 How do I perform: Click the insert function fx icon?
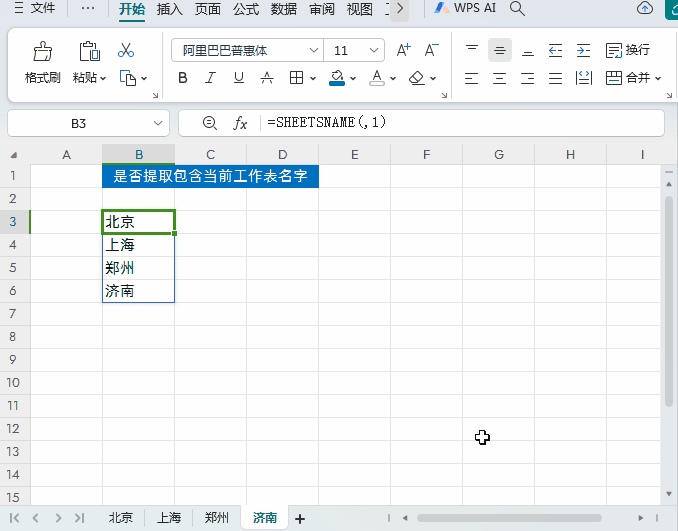[240, 123]
